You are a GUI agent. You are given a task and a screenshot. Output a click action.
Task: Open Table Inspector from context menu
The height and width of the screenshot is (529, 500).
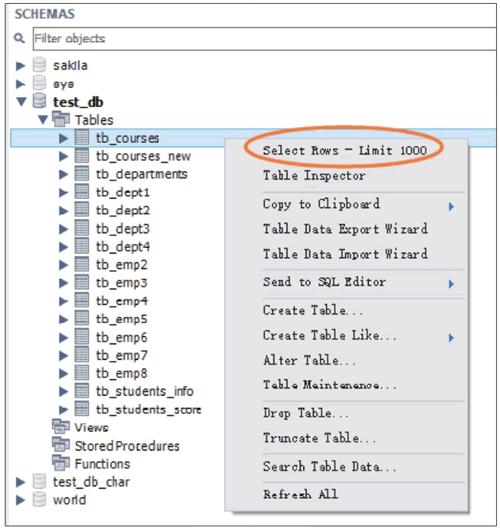(314, 175)
